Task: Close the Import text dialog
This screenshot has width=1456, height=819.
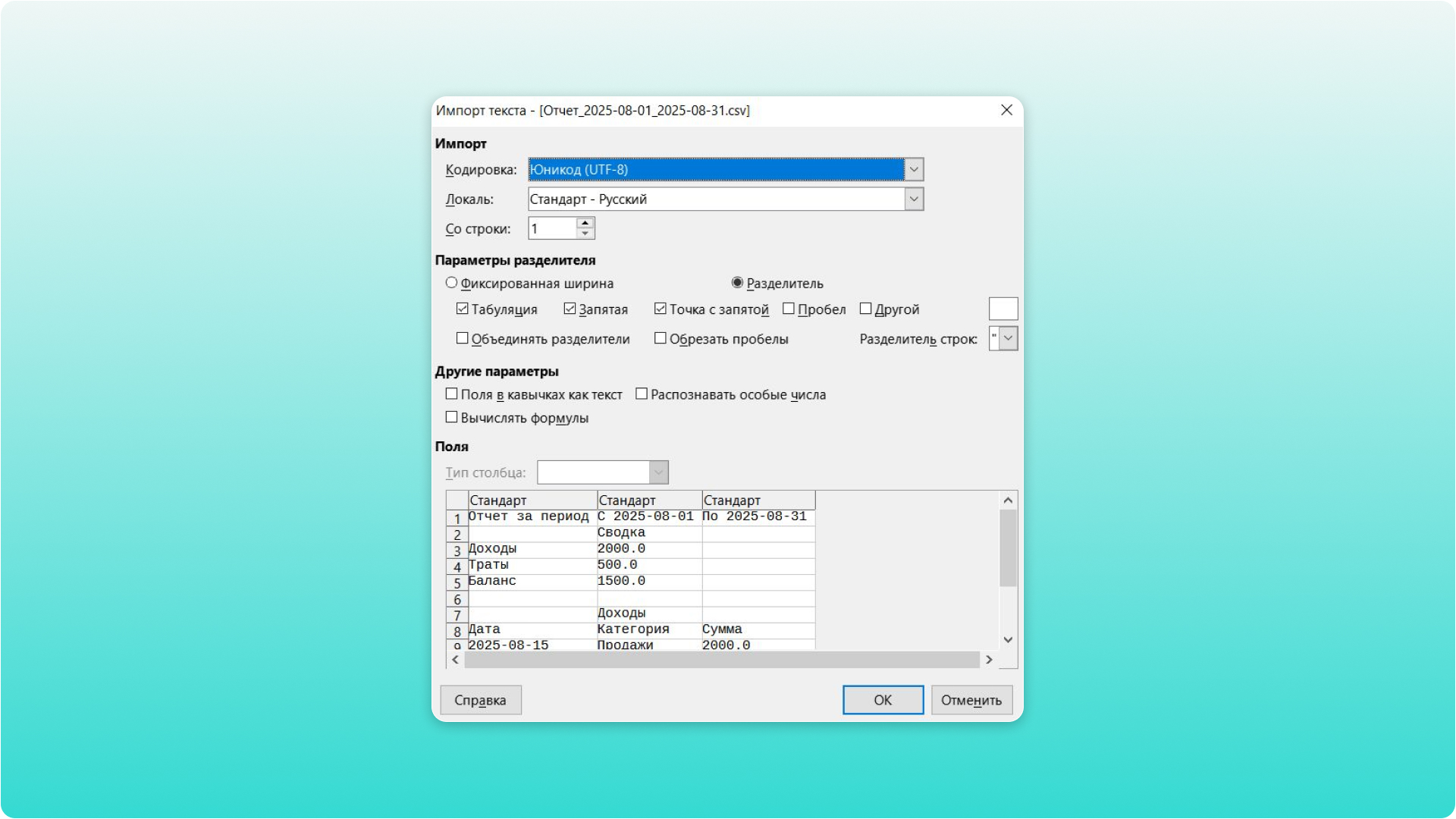Action: pyautogui.click(x=1006, y=110)
